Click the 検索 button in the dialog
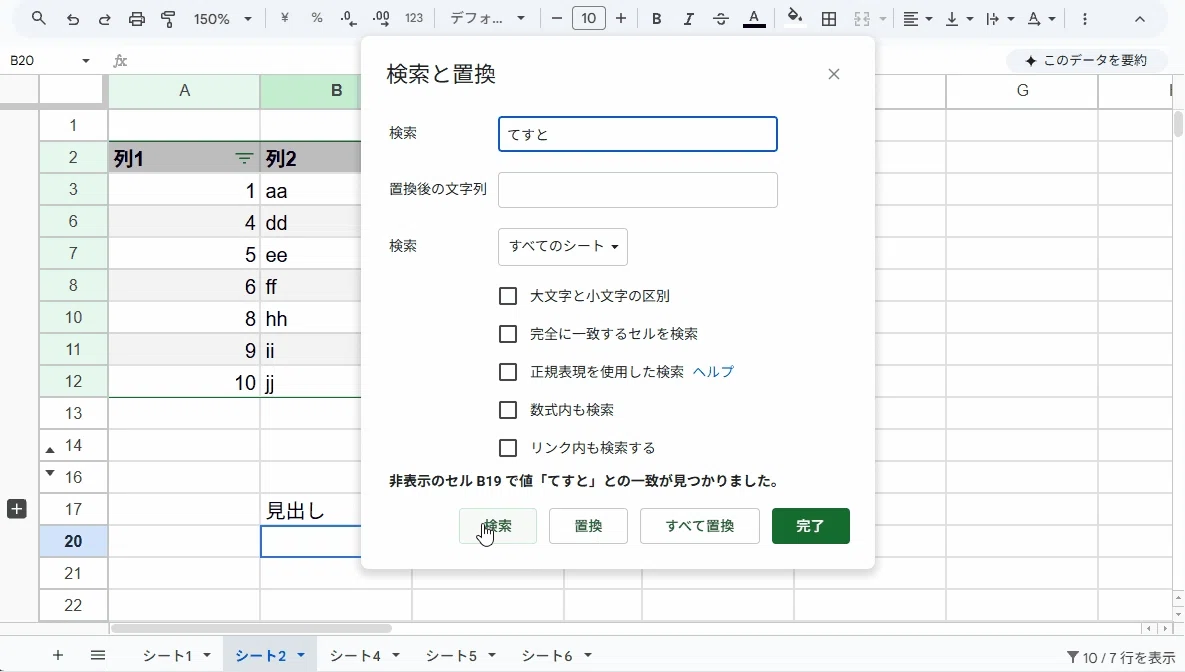Viewport: 1185px width, 672px height. 498,526
